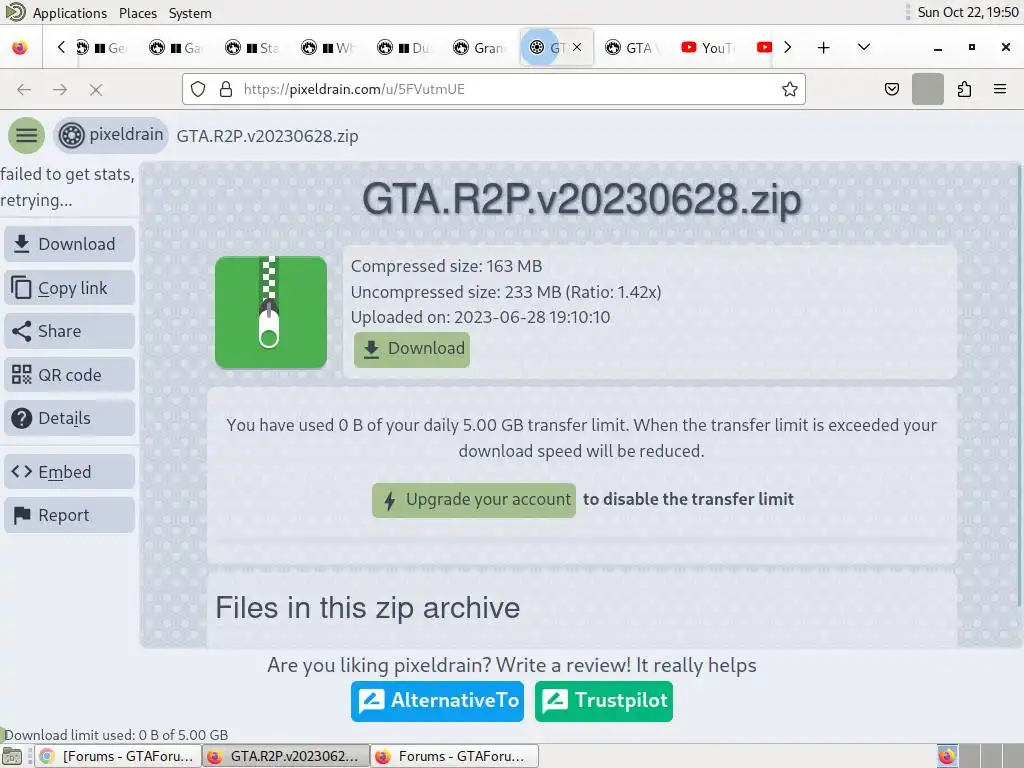Image resolution: width=1024 pixels, height=768 pixels.
Task: Click the green Download button under file info
Action: (412, 349)
